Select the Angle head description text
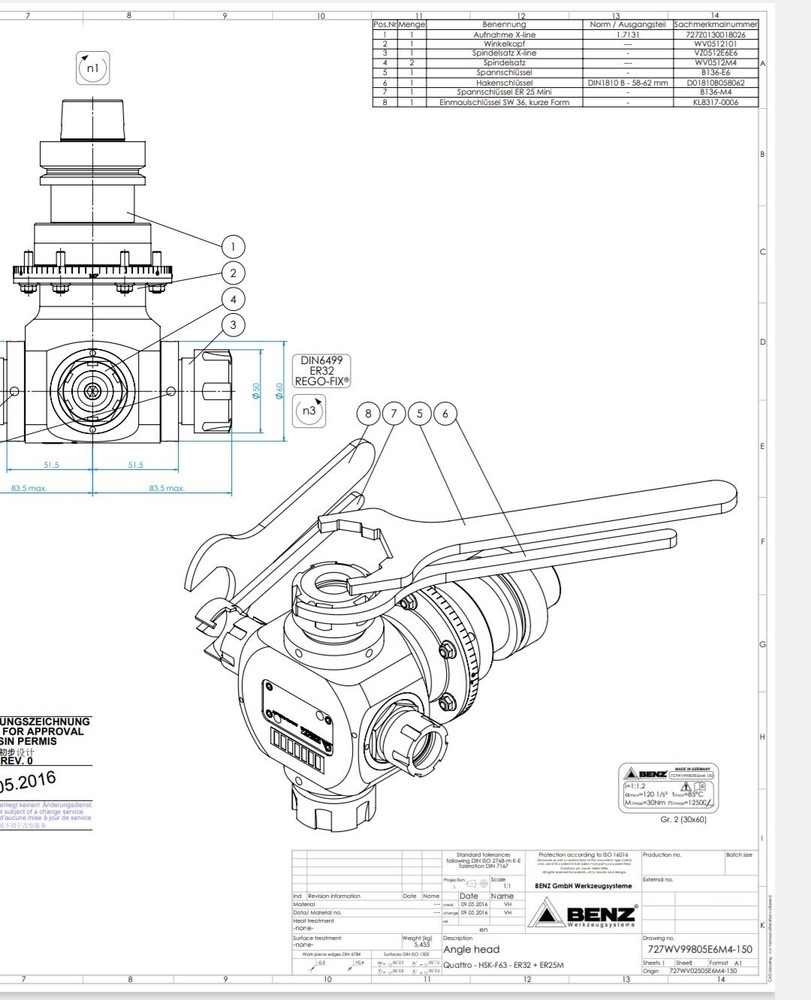 471,949
